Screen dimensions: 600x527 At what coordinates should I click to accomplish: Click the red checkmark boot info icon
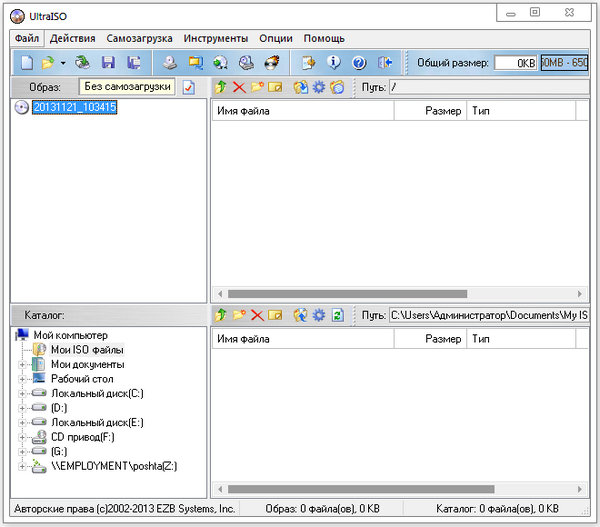tap(188, 88)
